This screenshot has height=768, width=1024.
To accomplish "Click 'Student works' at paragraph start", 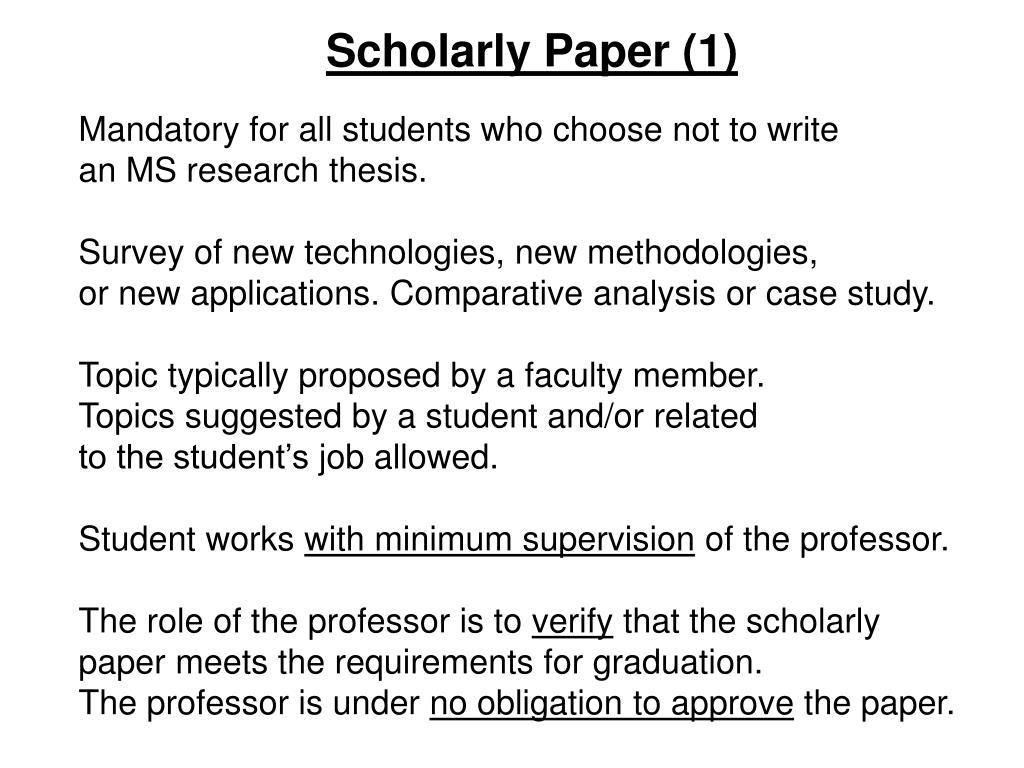I will [x=186, y=539].
